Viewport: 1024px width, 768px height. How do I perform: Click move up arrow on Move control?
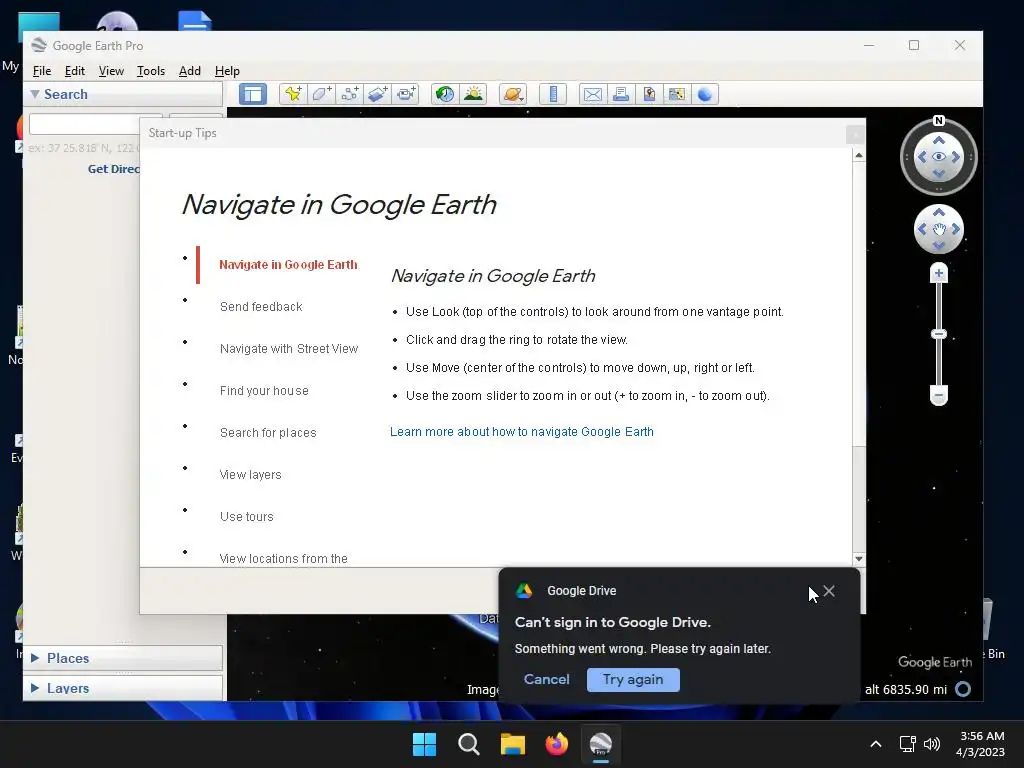[x=938, y=212]
